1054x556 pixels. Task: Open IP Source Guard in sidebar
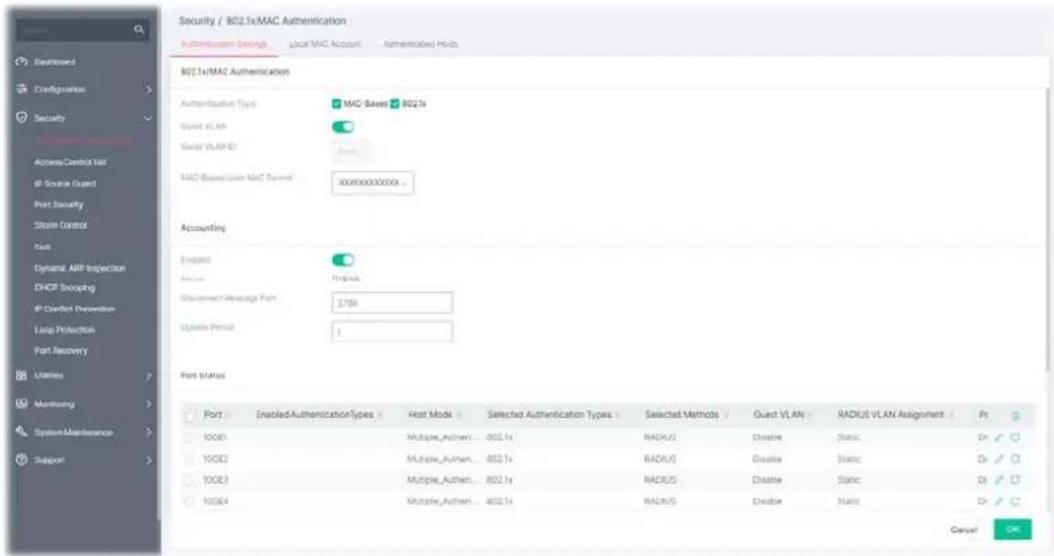pyautogui.click(x=65, y=184)
